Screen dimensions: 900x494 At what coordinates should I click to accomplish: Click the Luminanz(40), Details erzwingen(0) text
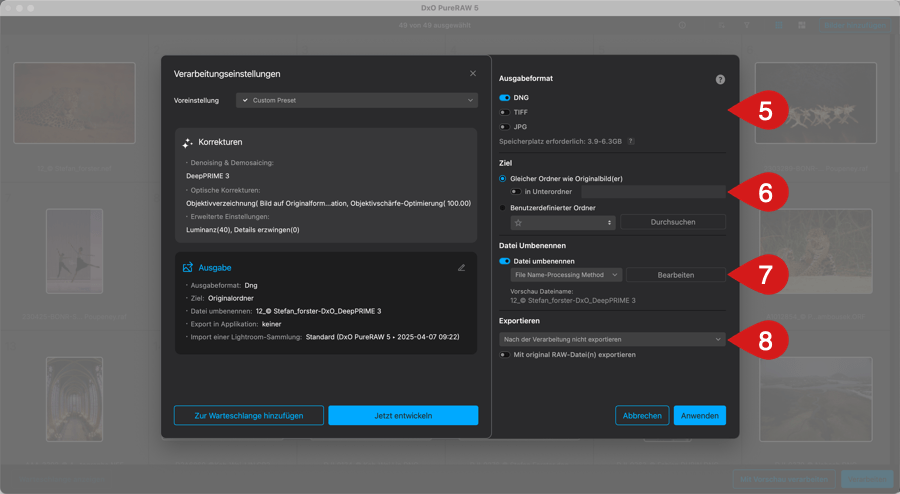click(x=243, y=230)
